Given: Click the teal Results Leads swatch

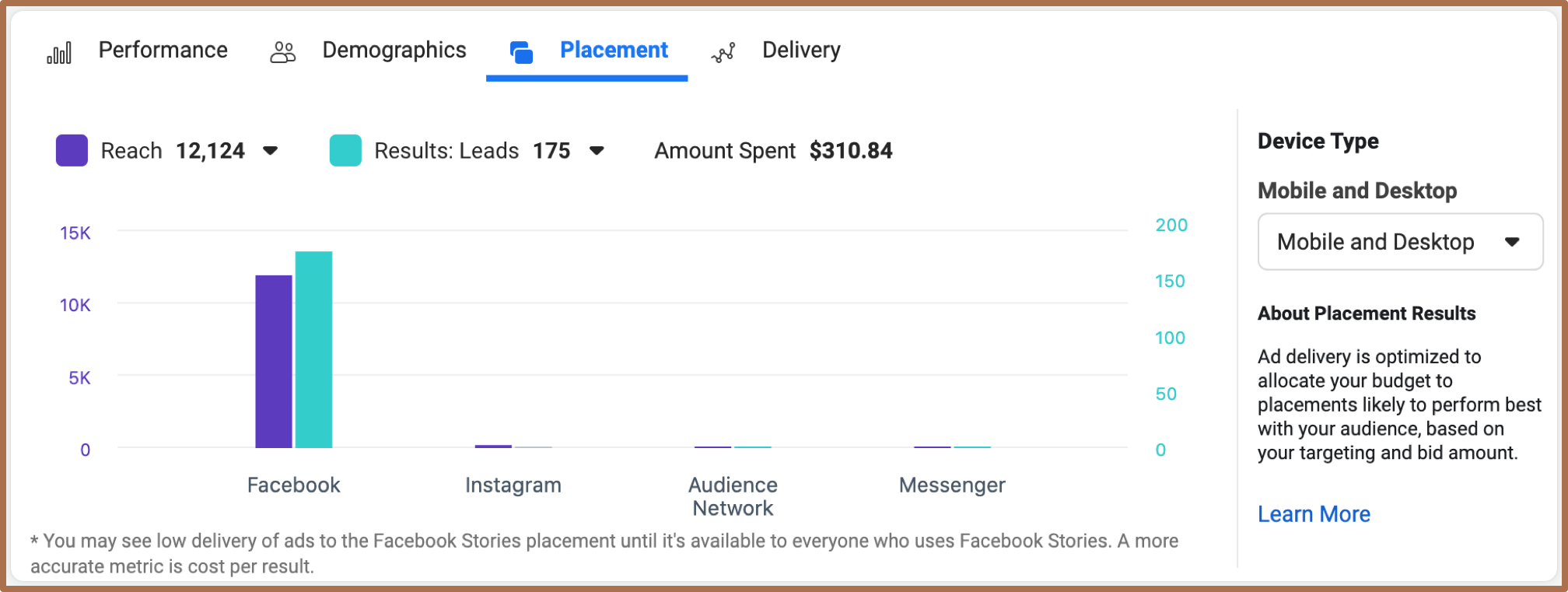Looking at the screenshot, I should click(345, 150).
